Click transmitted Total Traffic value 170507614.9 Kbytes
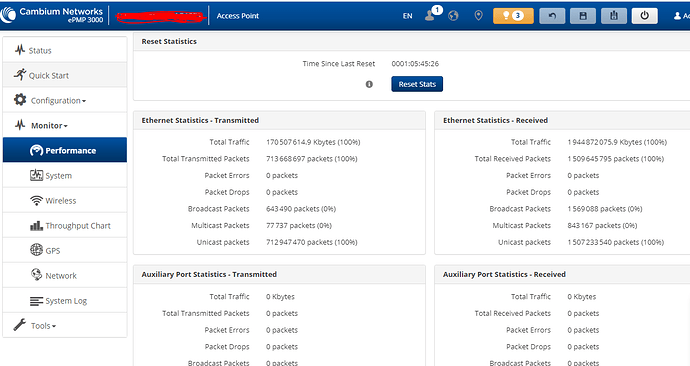 (313, 142)
